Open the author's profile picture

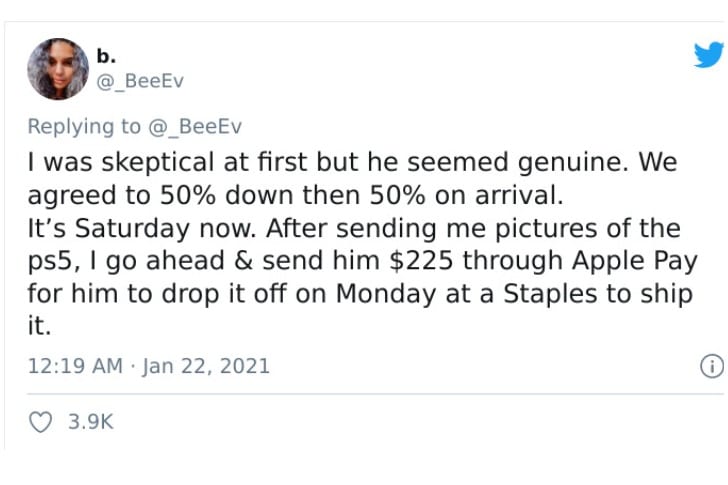[x=58, y=69]
